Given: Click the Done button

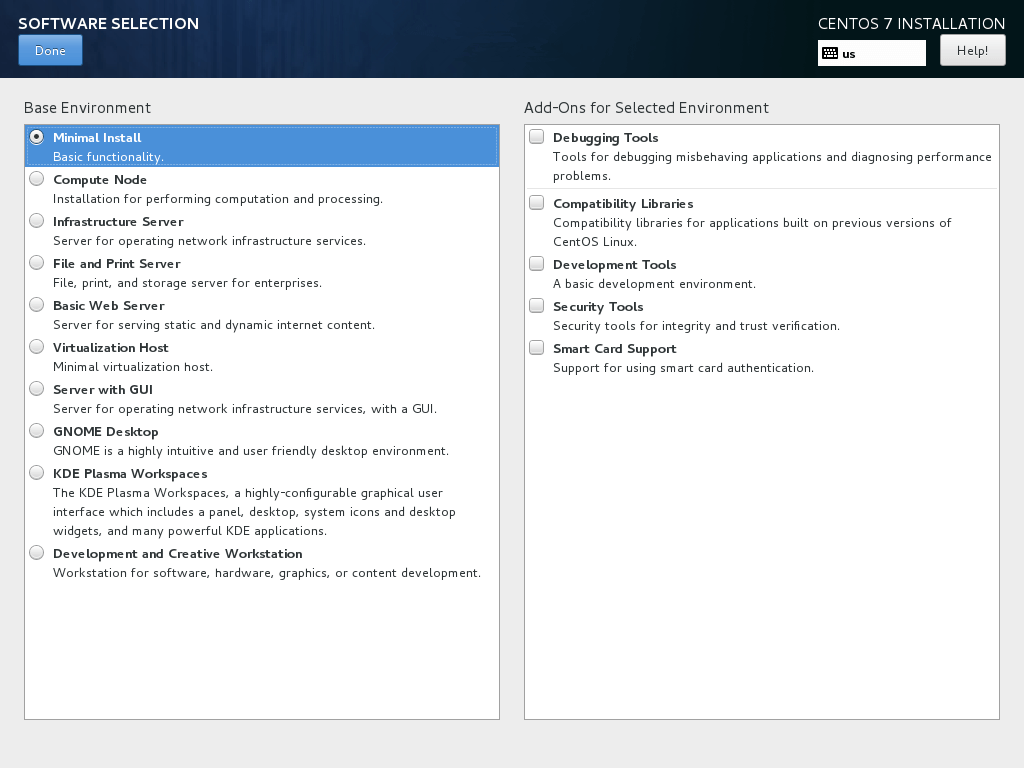Looking at the screenshot, I should pos(50,50).
